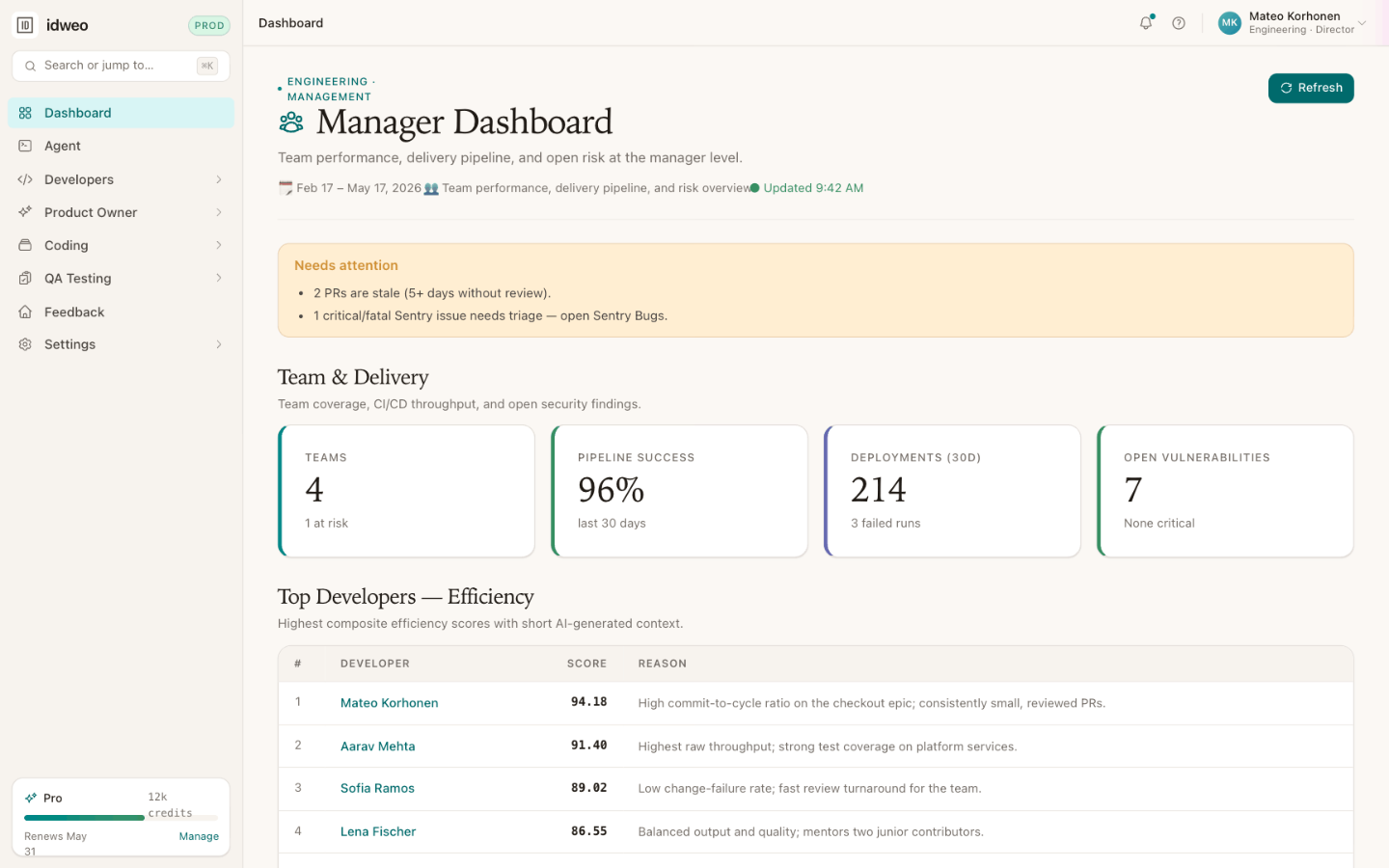The width and height of the screenshot is (1389, 868).
Task: Open Aarav Mehta developer link
Action: [x=377, y=746]
